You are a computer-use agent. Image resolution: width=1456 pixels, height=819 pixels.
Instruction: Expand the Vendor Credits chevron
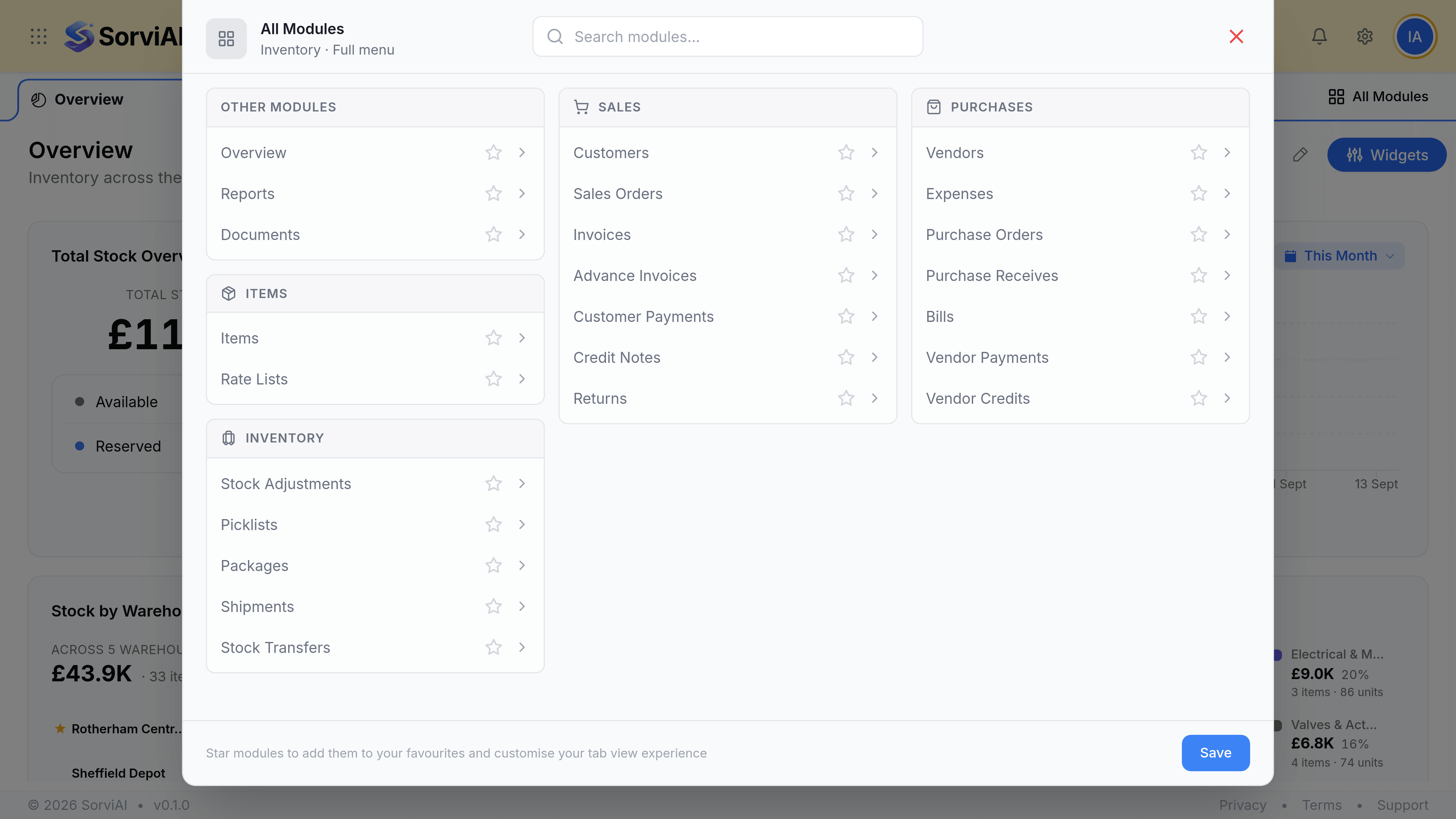coord(1227,399)
